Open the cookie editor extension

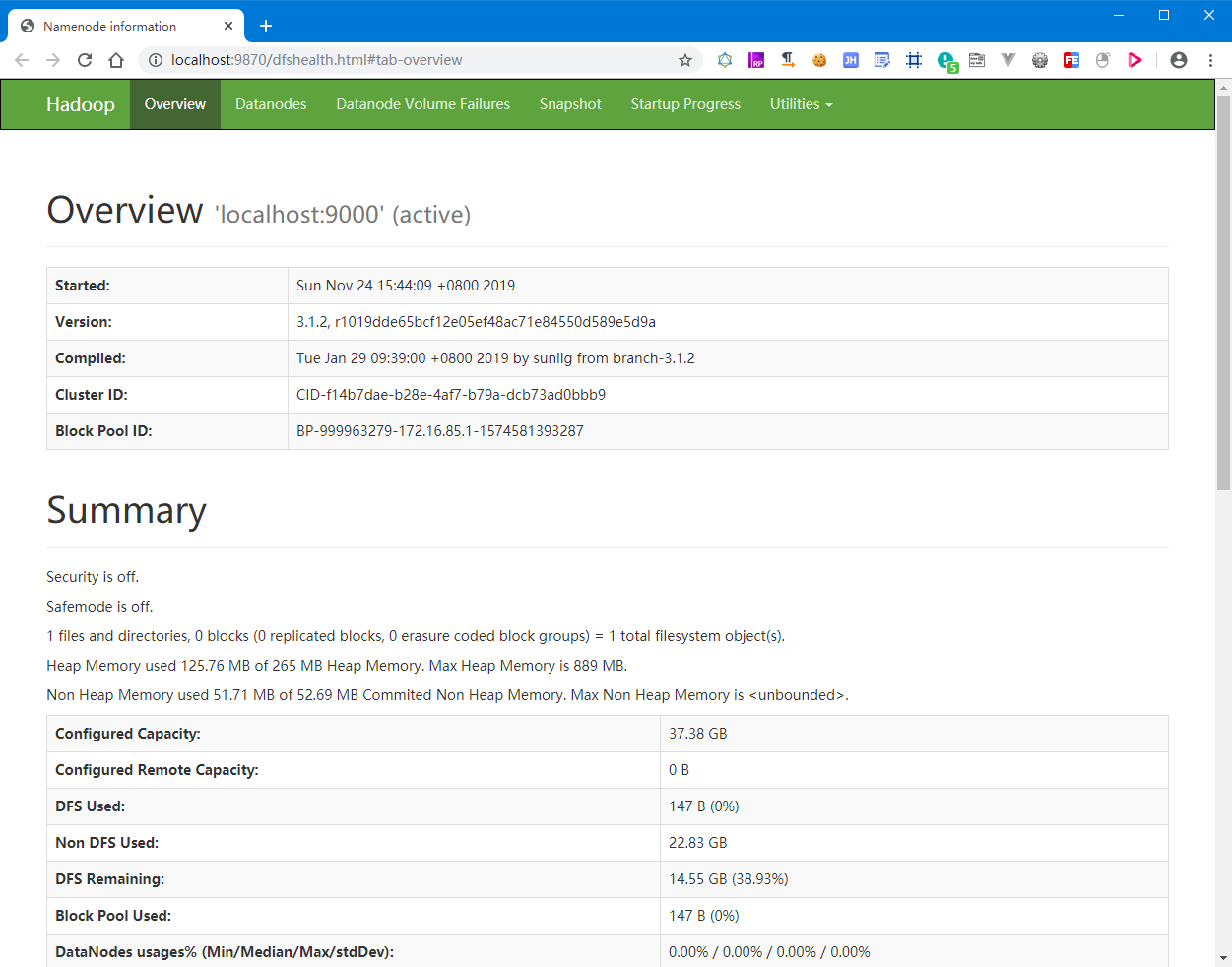point(819,60)
